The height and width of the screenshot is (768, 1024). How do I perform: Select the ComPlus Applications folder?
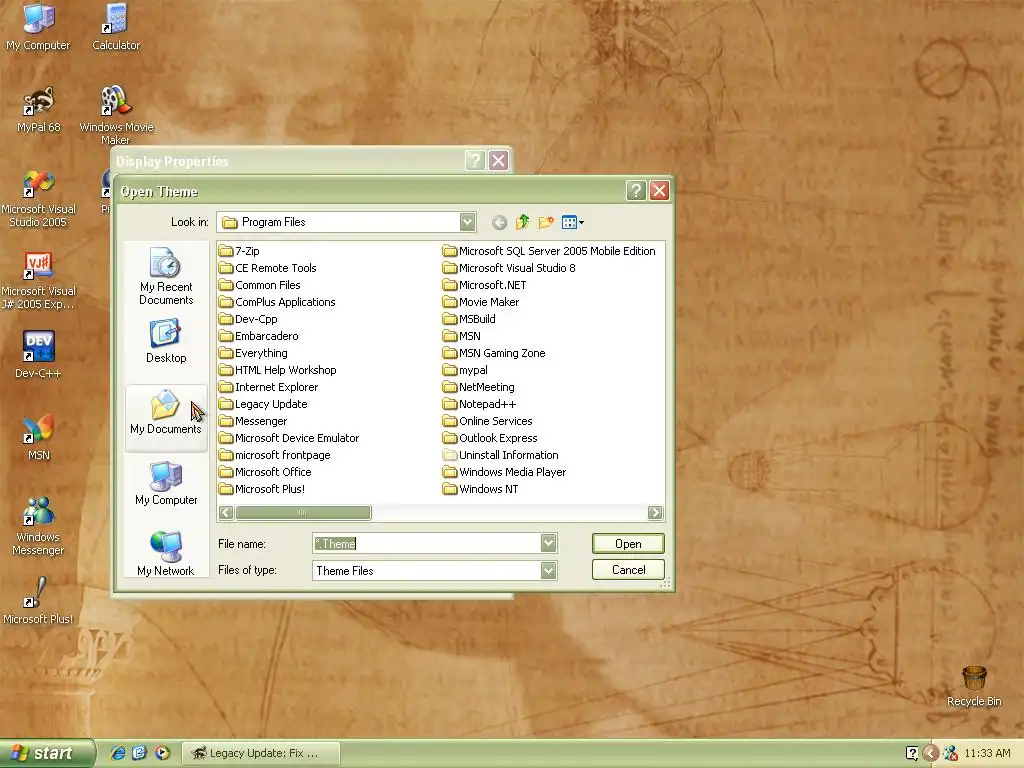click(x=278, y=302)
